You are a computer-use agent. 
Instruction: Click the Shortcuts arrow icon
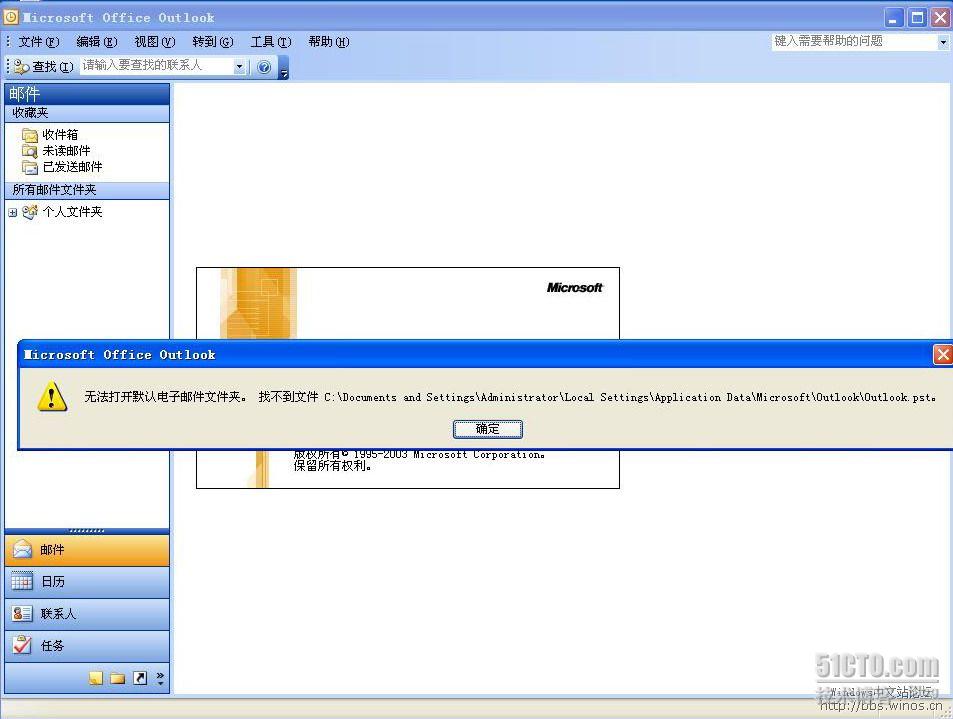[140, 678]
